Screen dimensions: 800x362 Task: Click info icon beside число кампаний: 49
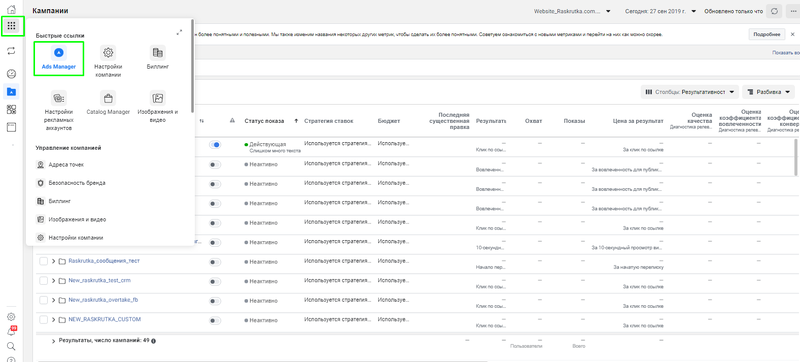click(x=153, y=341)
